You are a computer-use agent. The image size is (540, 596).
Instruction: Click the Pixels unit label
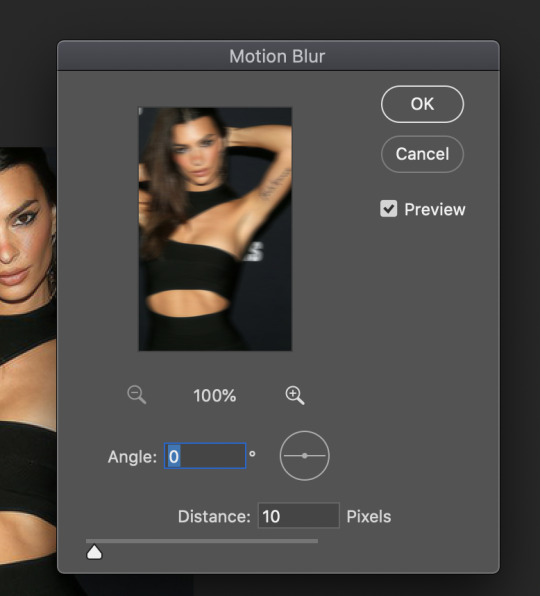point(369,517)
